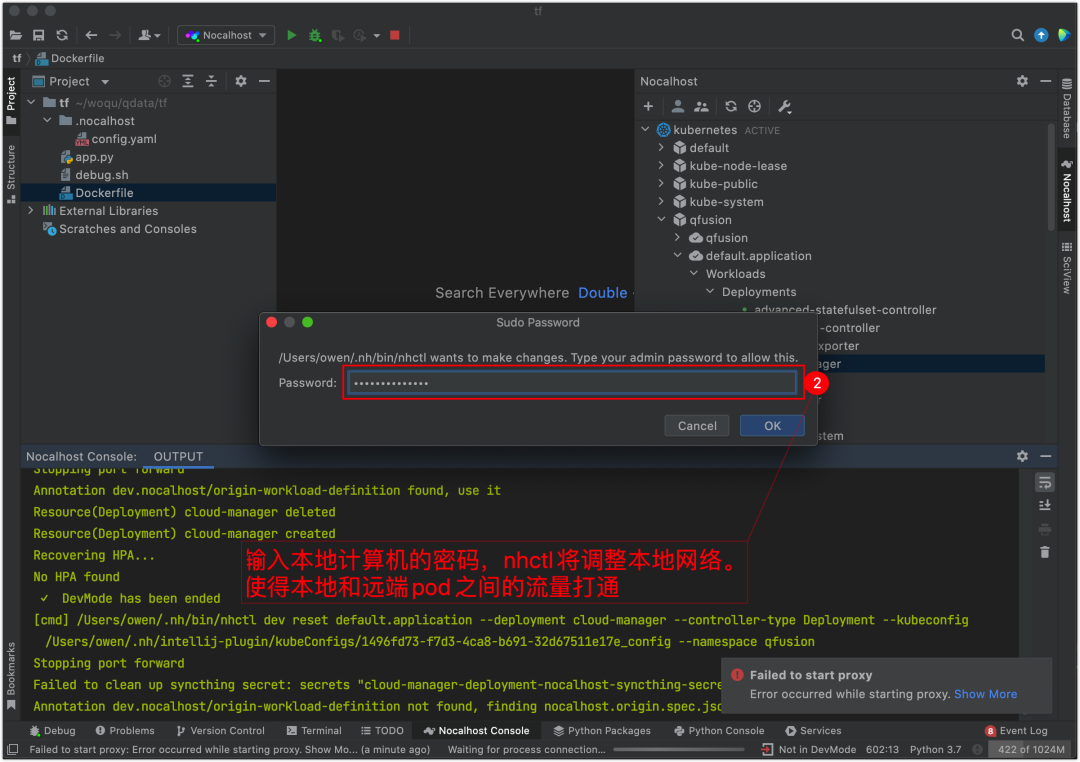Collapse the .nocalhost folder
1080x762 pixels.
pyautogui.click(x=48, y=121)
